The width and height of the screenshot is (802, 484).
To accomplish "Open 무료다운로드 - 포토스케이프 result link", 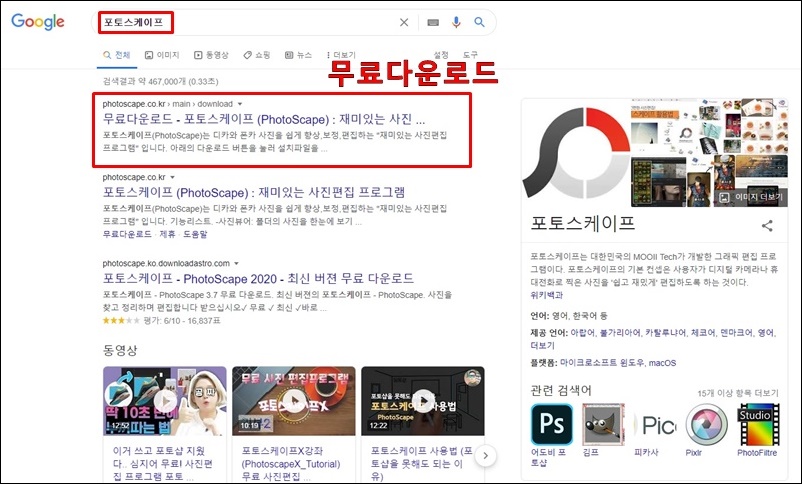I will coord(264,119).
